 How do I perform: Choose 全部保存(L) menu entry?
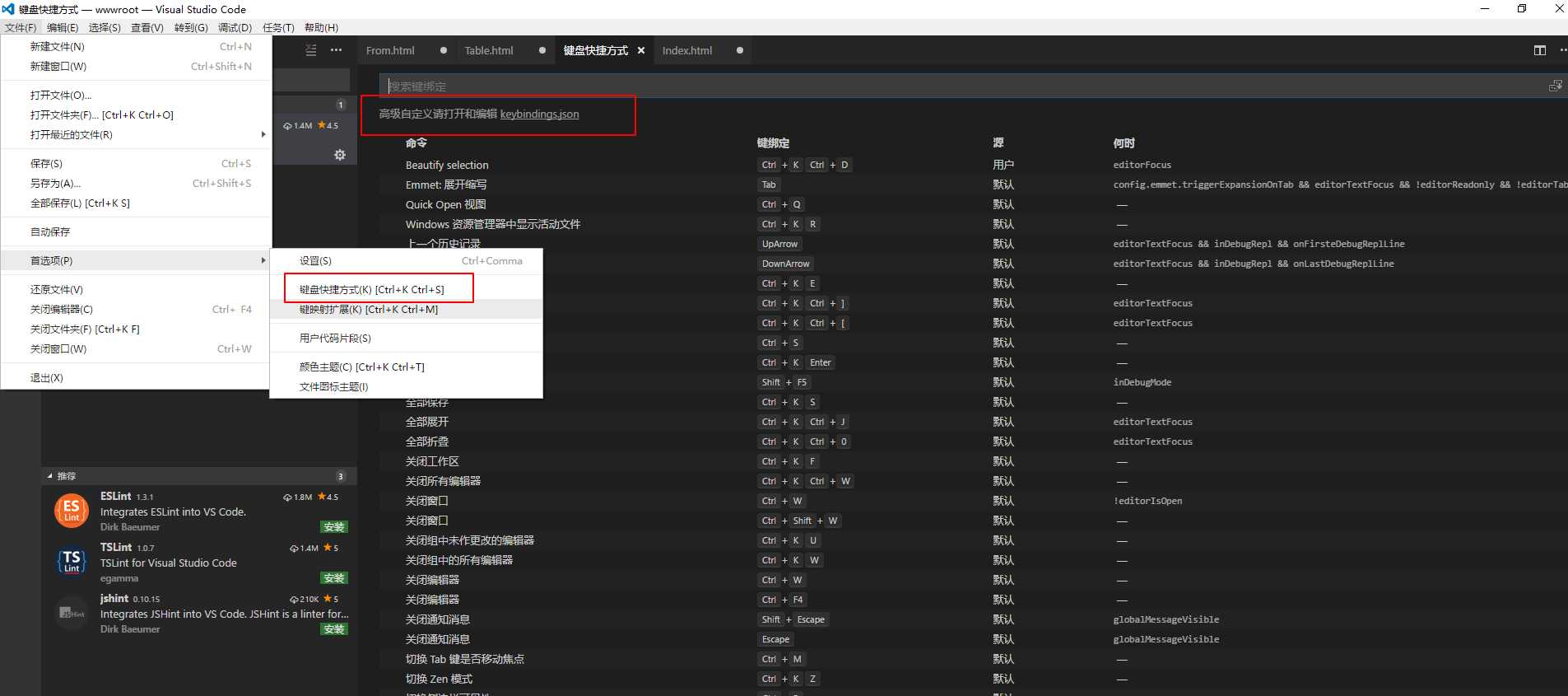pyautogui.click(x=136, y=203)
